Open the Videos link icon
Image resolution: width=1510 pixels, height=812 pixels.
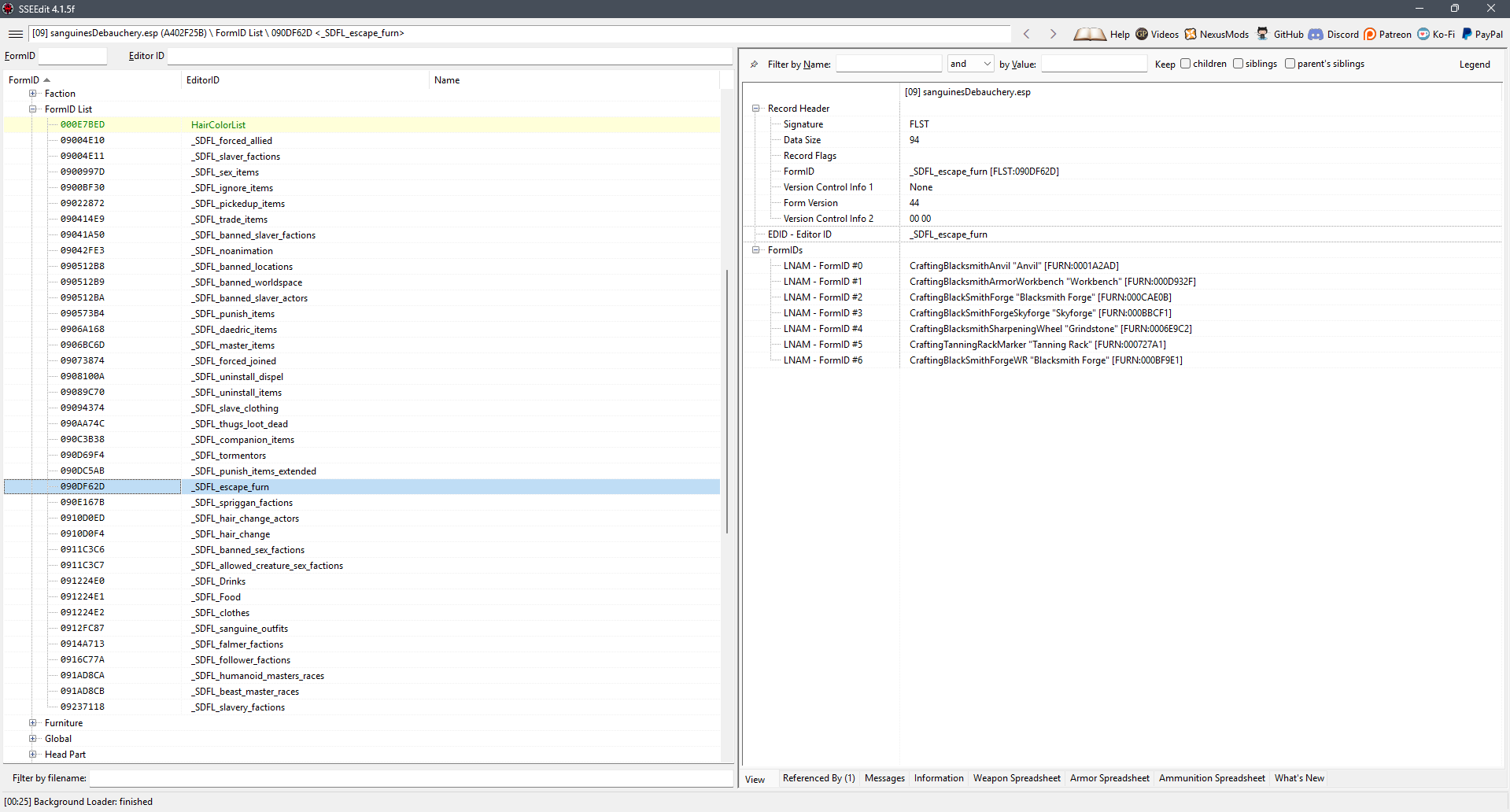1142,34
